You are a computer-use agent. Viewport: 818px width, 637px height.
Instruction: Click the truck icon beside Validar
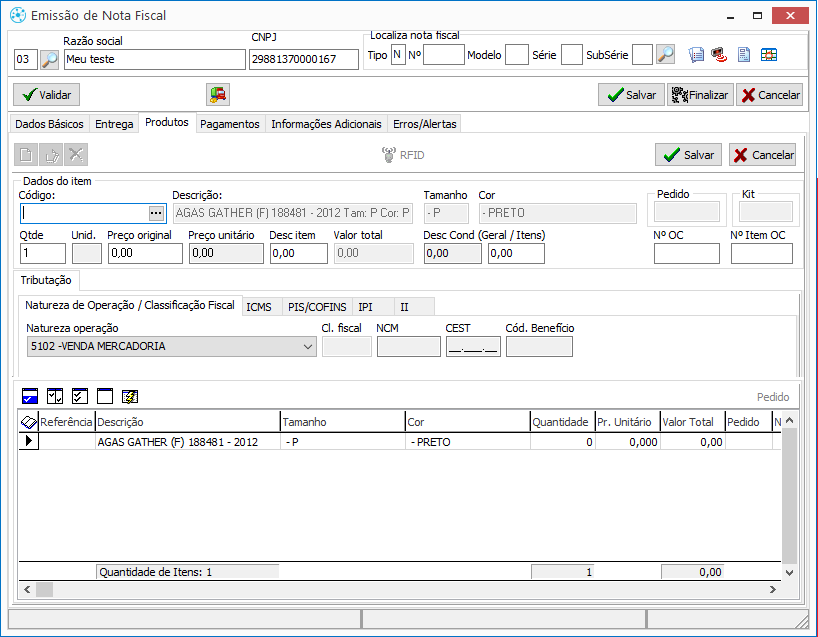click(x=218, y=94)
